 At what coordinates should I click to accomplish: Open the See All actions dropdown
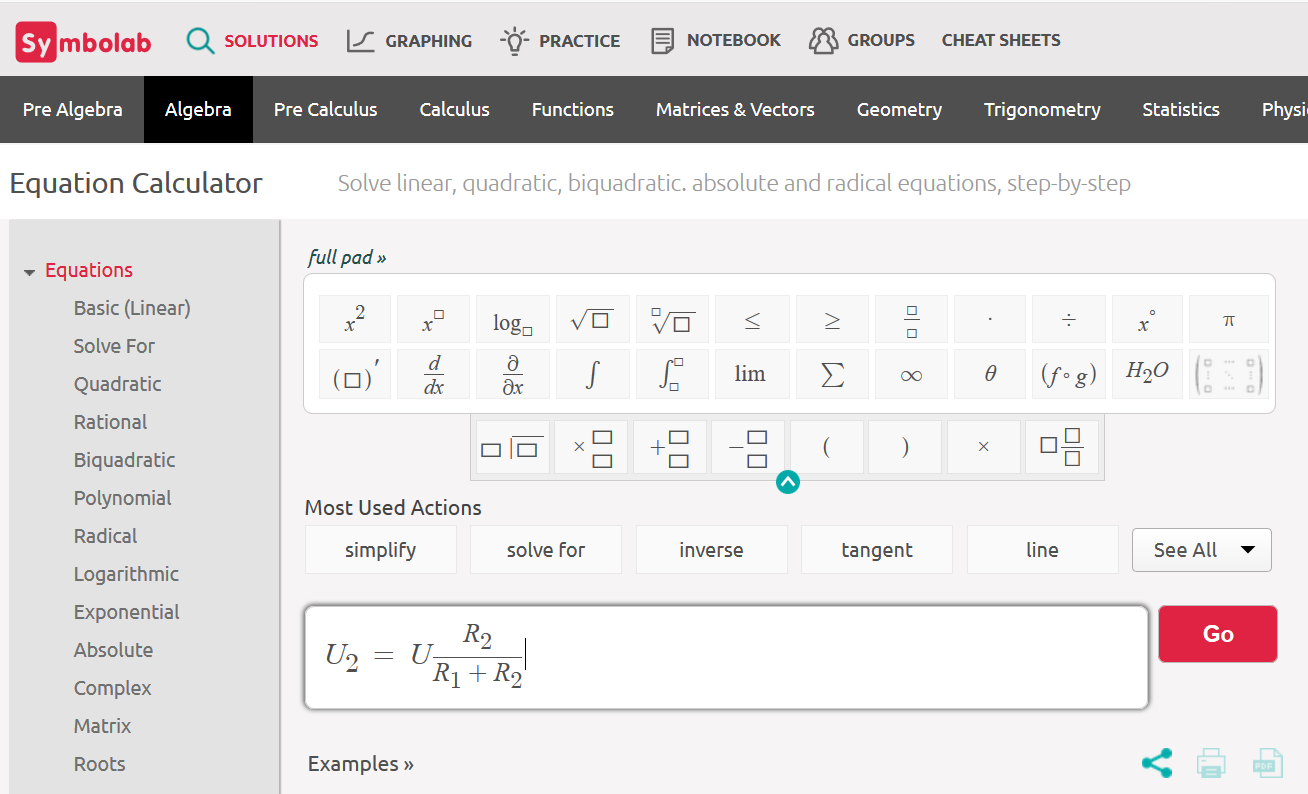[1201, 550]
